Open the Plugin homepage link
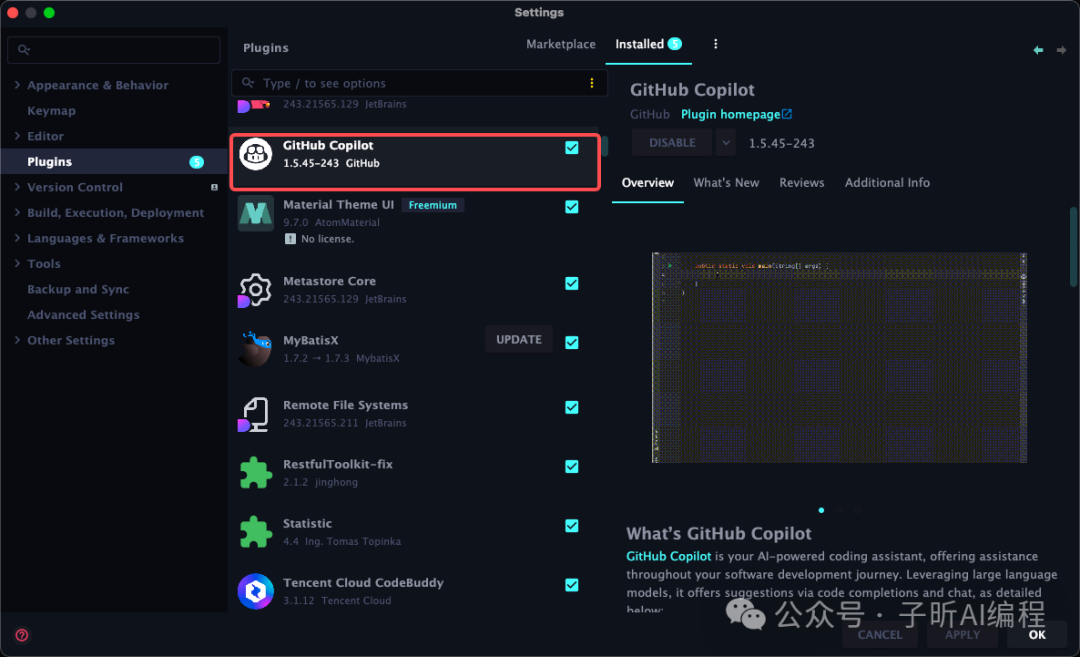The width and height of the screenshot is (1080, 657). [x=736, y=114]
